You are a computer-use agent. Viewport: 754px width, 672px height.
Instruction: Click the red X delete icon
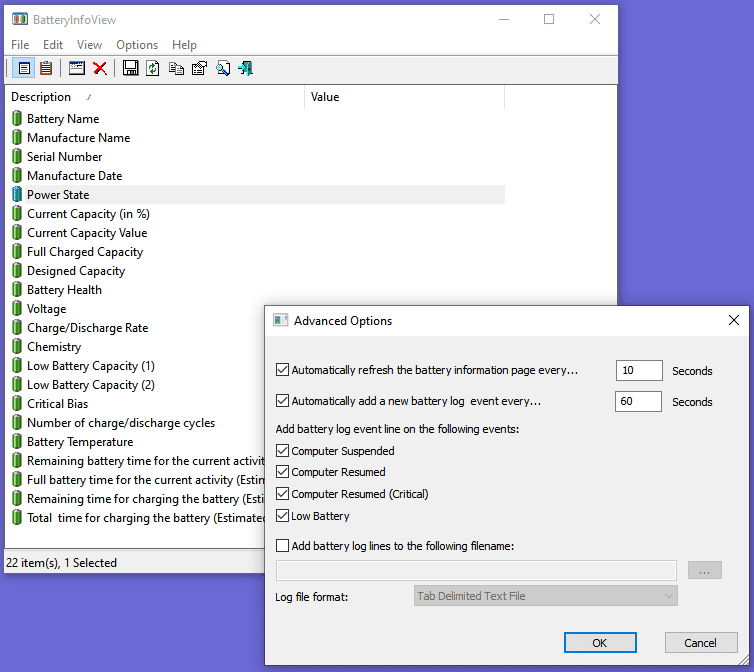(x=100, y=68)
